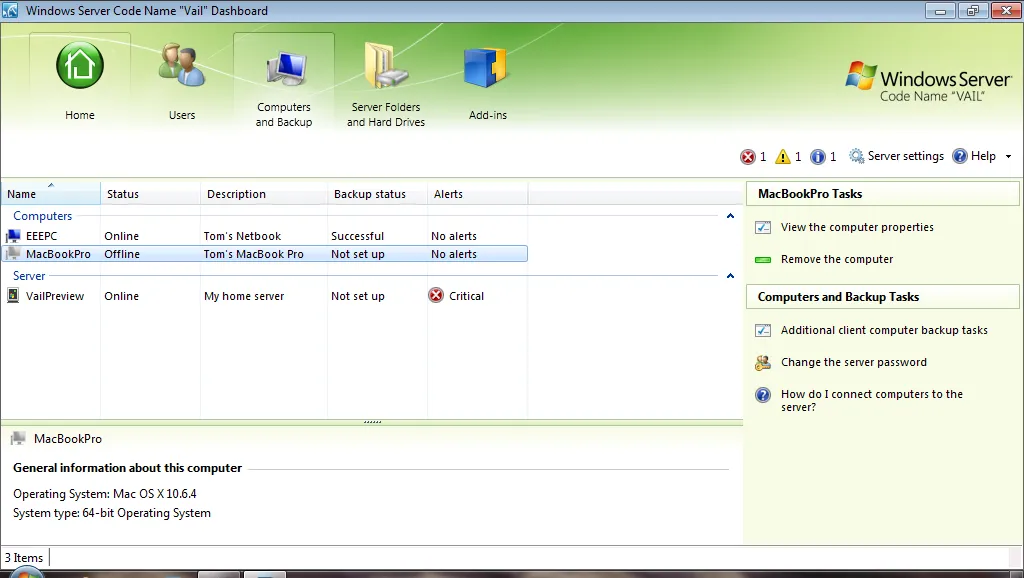This screenshot has height=578, width=1024.
Task: Open Server settings via the gear icon
Action: click(x=856, y=156)
